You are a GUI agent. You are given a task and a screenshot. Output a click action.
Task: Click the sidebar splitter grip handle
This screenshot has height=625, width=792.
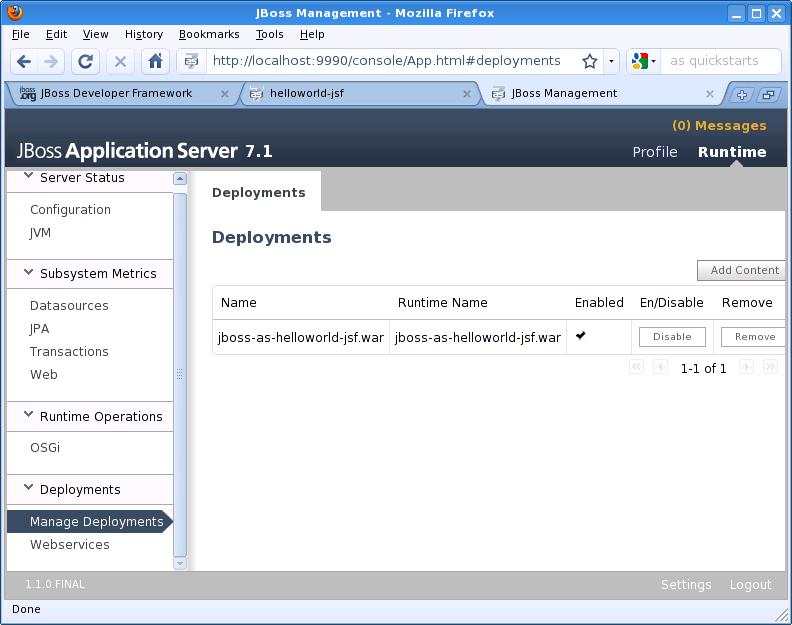click(179, 374)
